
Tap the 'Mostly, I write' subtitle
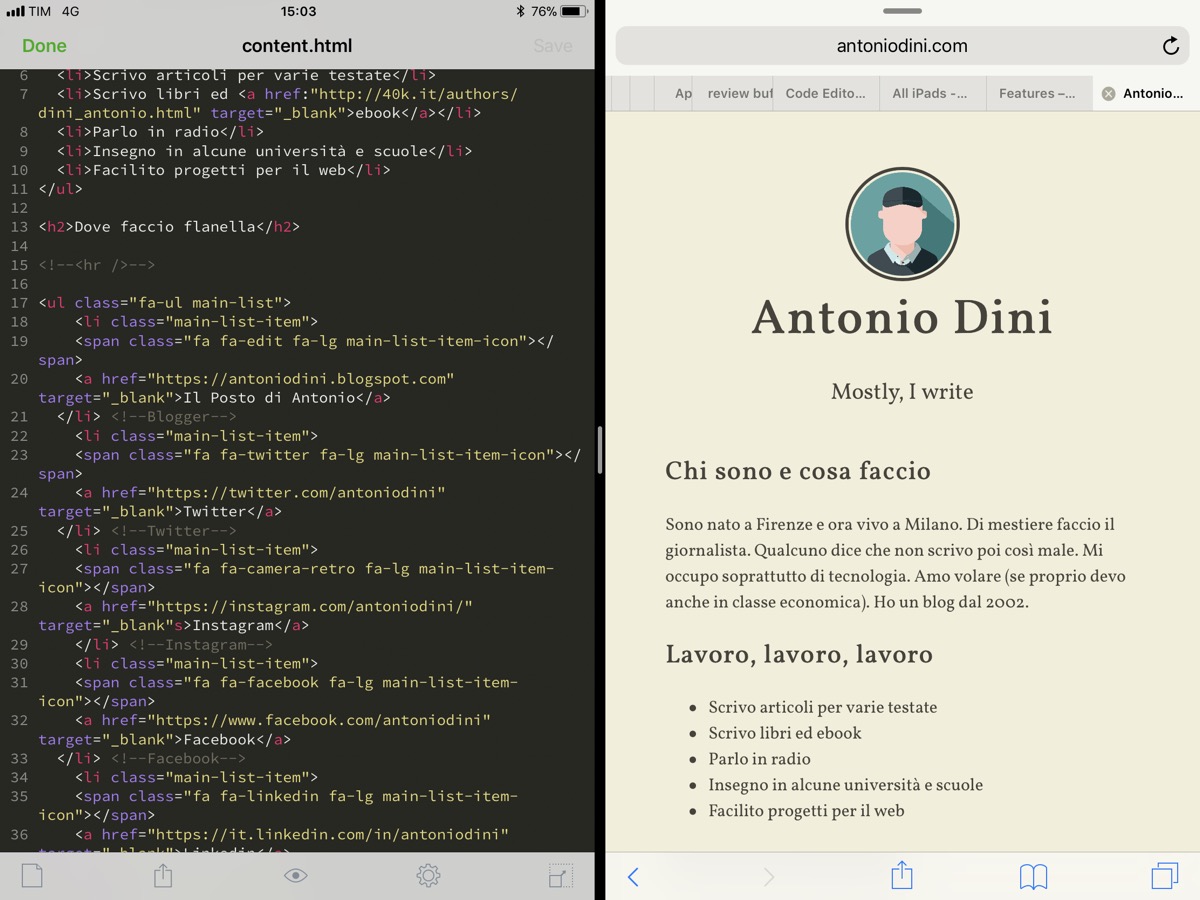(902, 392)
